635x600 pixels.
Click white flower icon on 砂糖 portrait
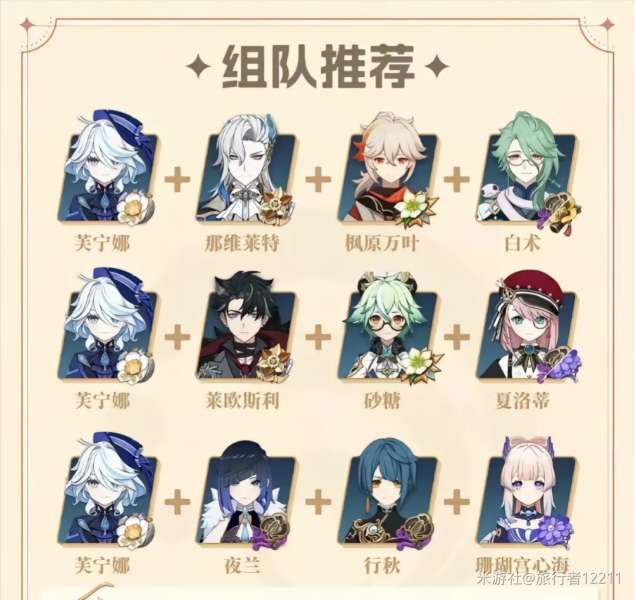pos(420,366)
